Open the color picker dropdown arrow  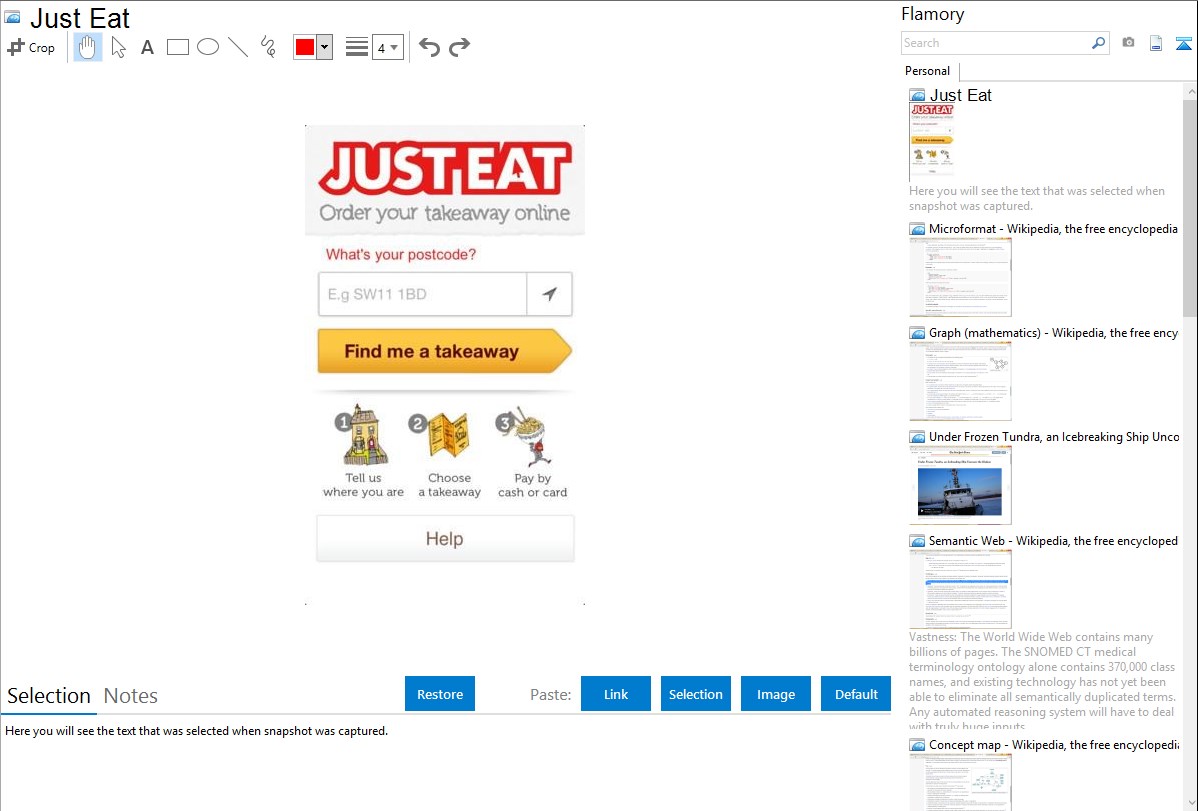[x=325, y=47]
